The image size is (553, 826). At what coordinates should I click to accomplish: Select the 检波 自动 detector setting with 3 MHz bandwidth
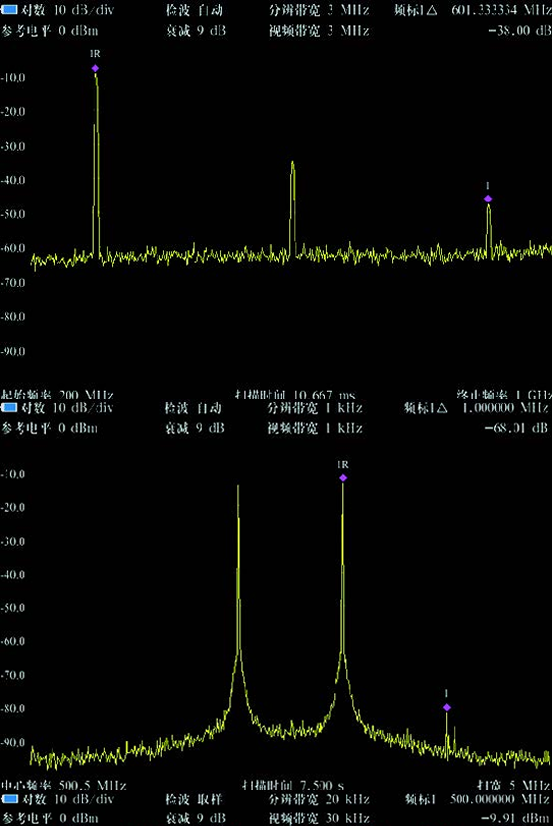click(194, 10)
